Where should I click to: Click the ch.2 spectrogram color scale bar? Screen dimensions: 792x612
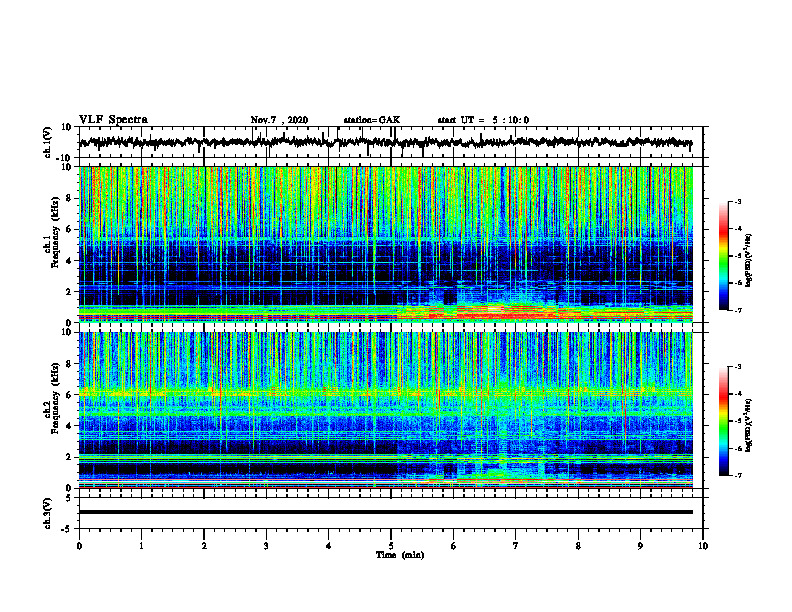pos(723,421)
